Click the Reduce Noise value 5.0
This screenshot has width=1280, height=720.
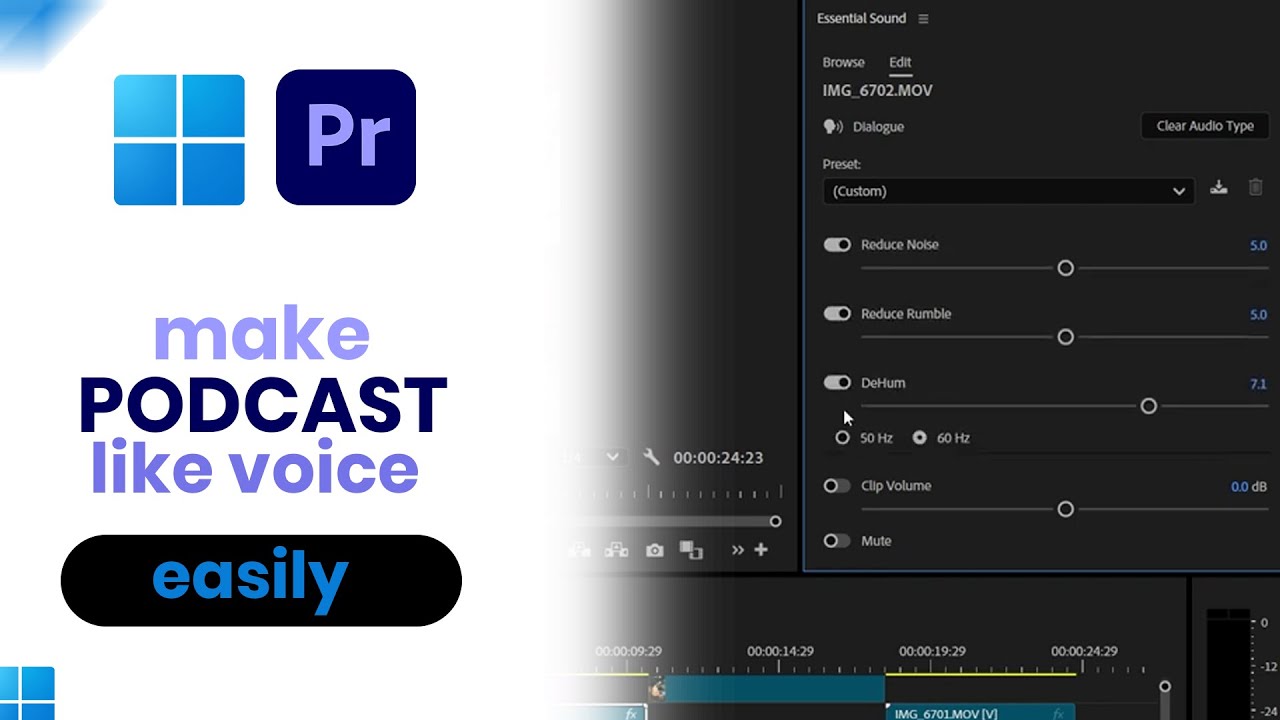tap(1258, 246)
